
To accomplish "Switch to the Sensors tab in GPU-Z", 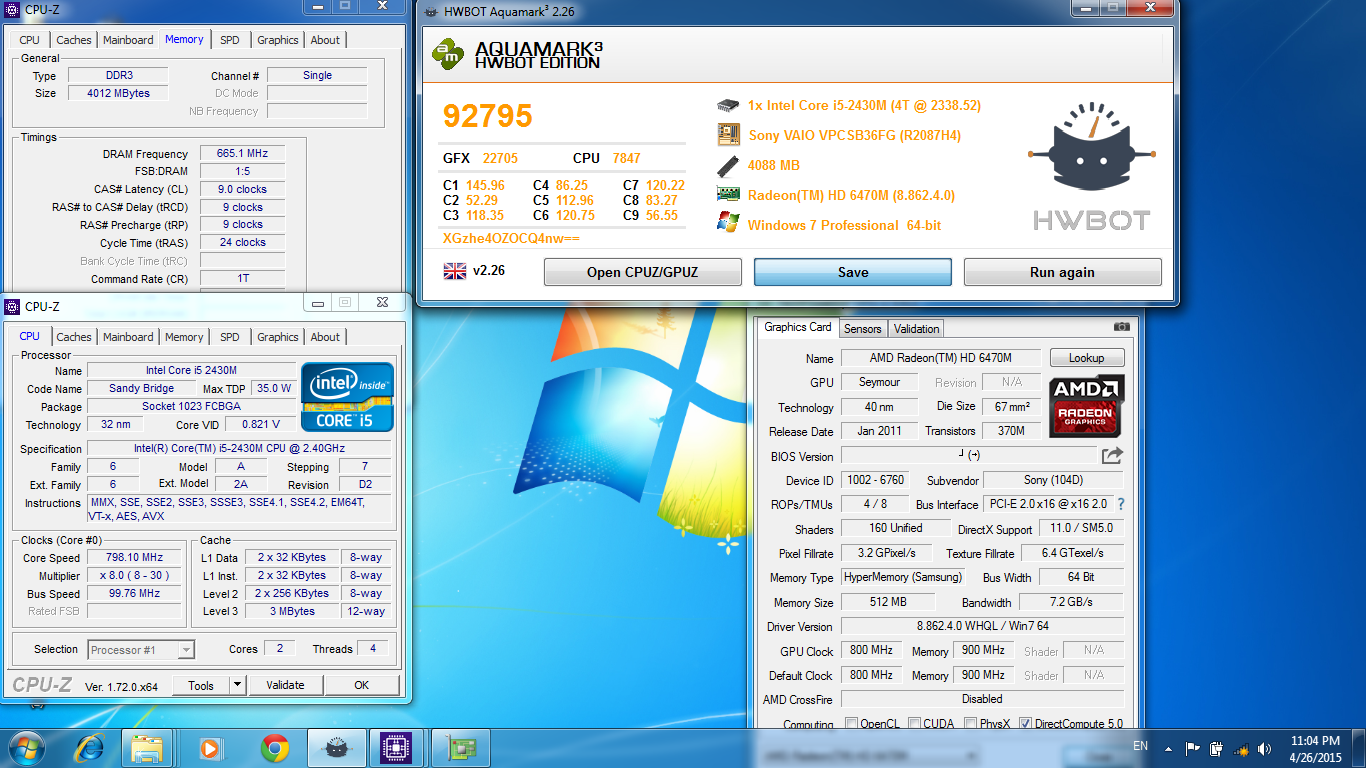I will [863, 328].
